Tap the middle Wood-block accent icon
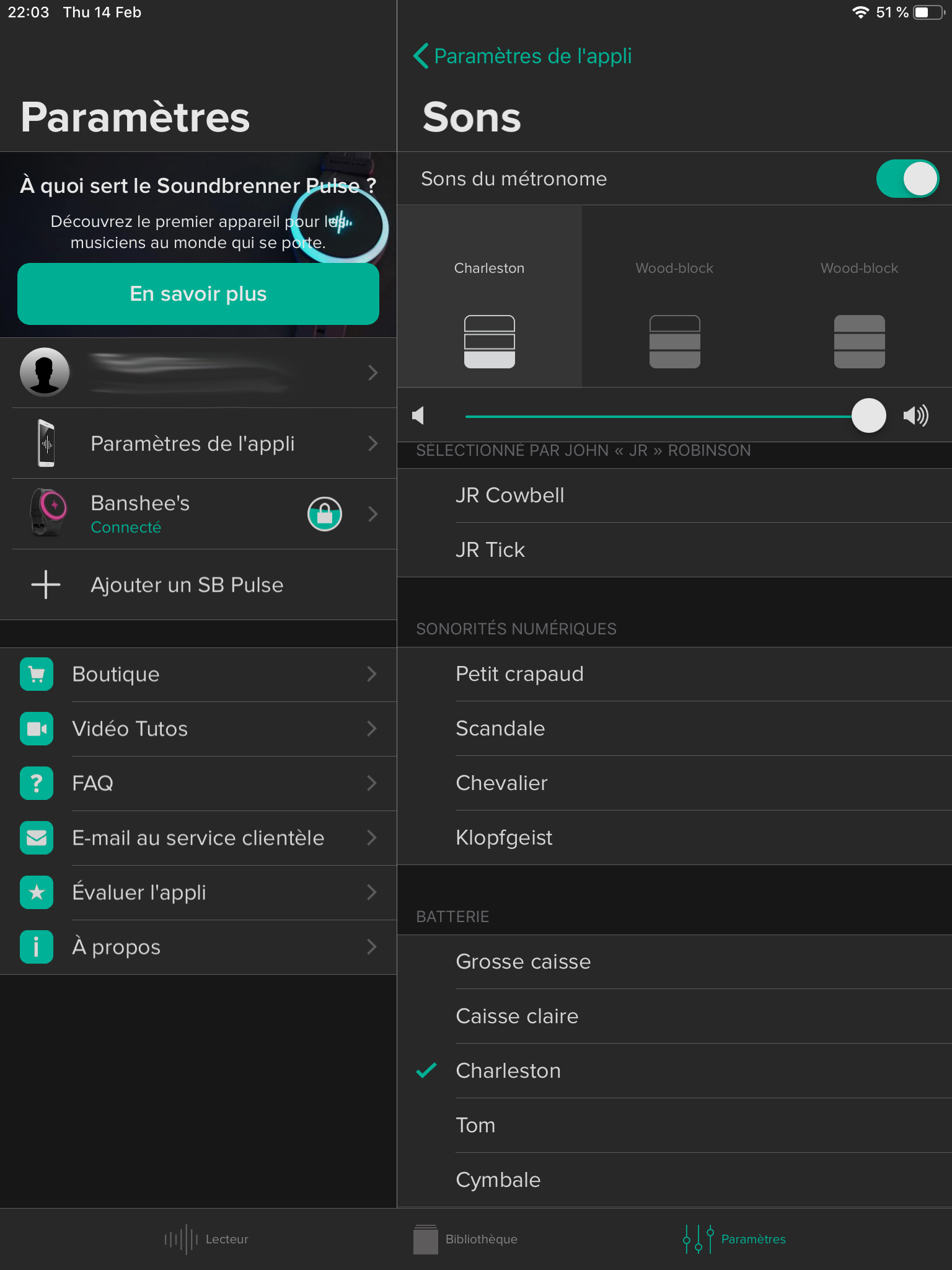This screenshot has height=1270, width=952. [x=675, y=342]
